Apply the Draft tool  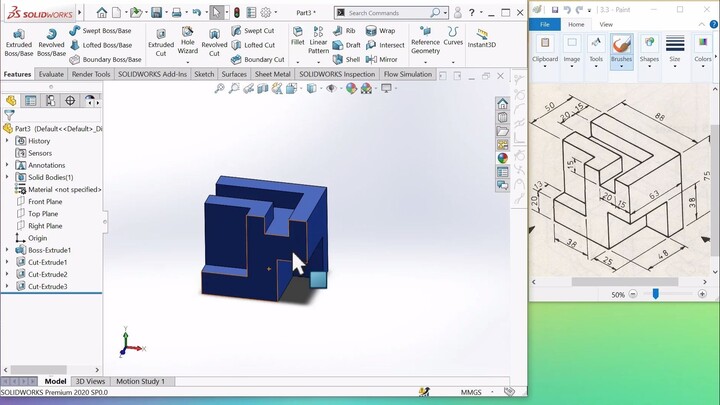click(x=347, y=45)
